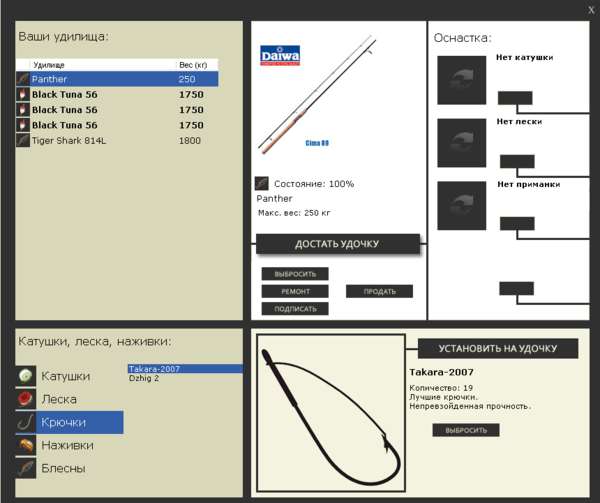Click the Удилище column header
Image resolution: width=600 pixels, height=503 pixels.
49,65
